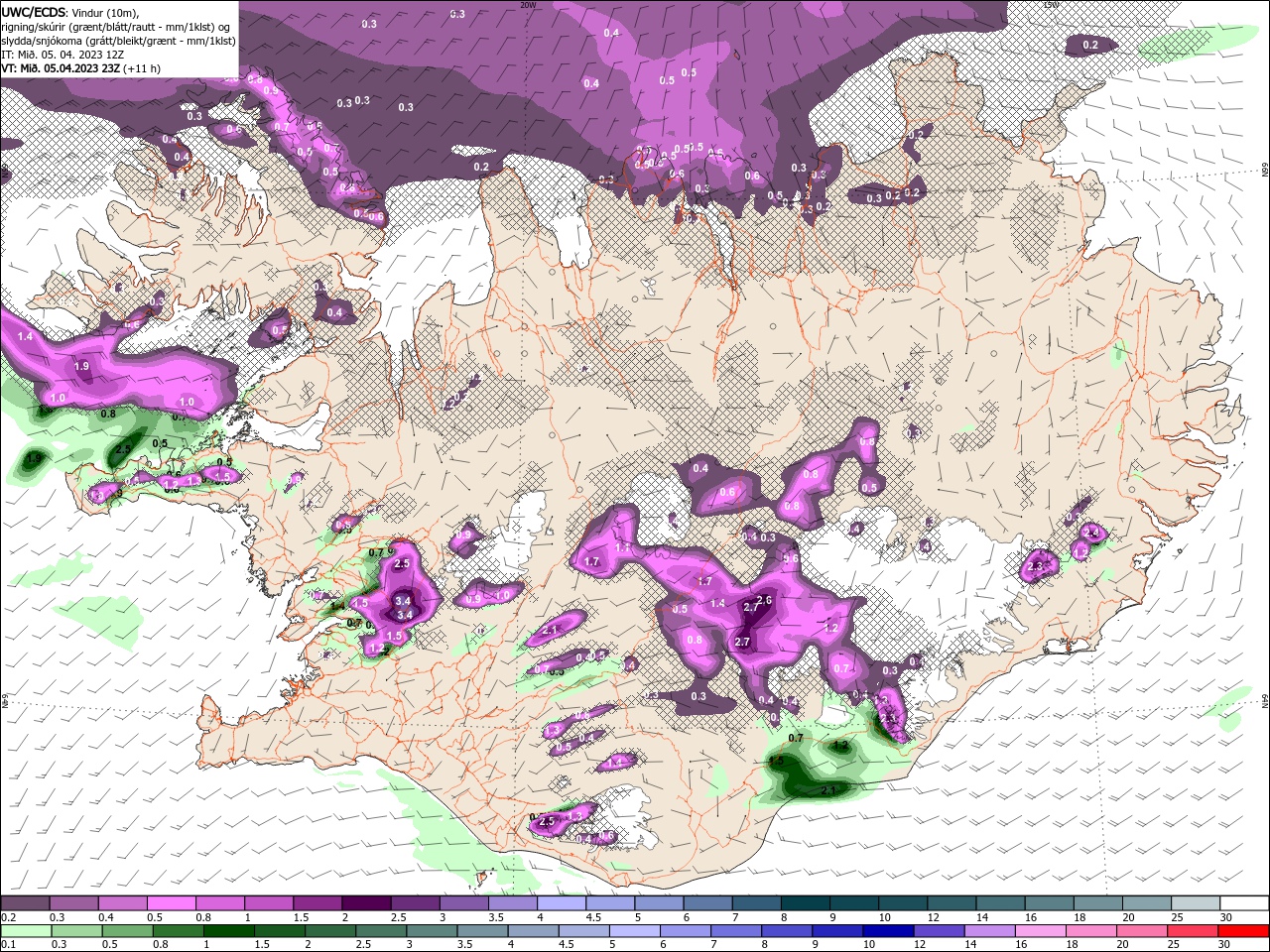Pick the bright pink 0.5 swatch, upper legend row
Viewport: 1270px width, 952px height.
(171, 903)
